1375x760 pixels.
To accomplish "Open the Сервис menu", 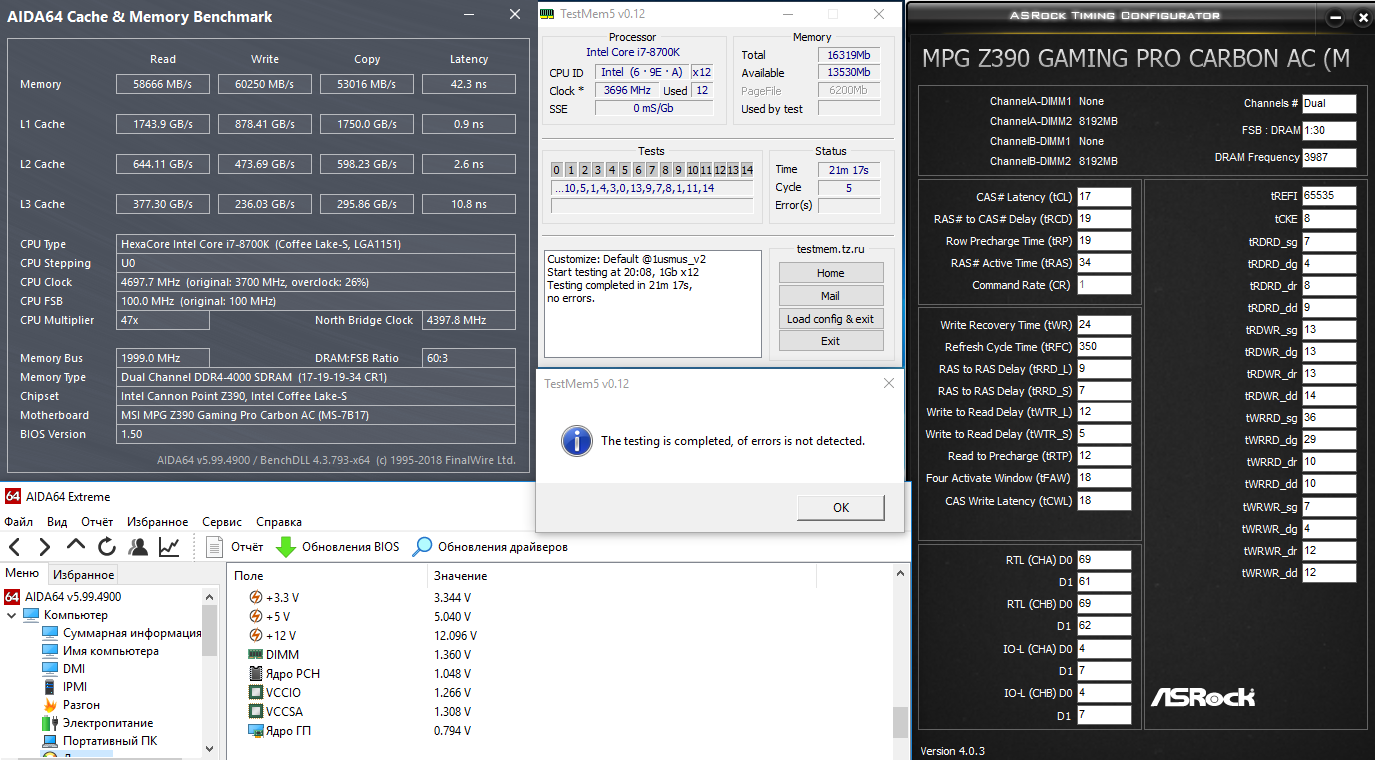I will [222, 522].
